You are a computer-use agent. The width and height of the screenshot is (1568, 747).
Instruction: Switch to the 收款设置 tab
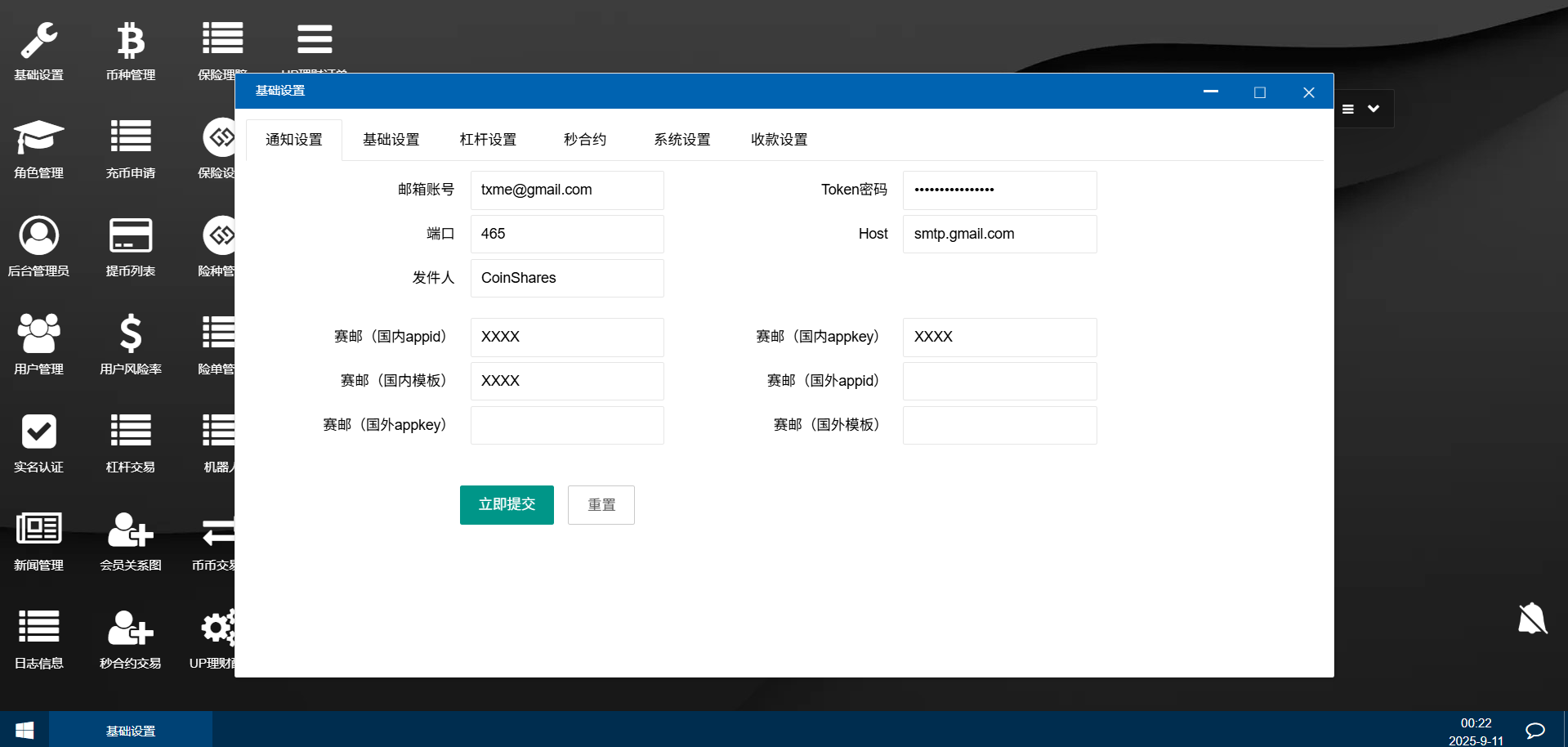coord(779,140)
